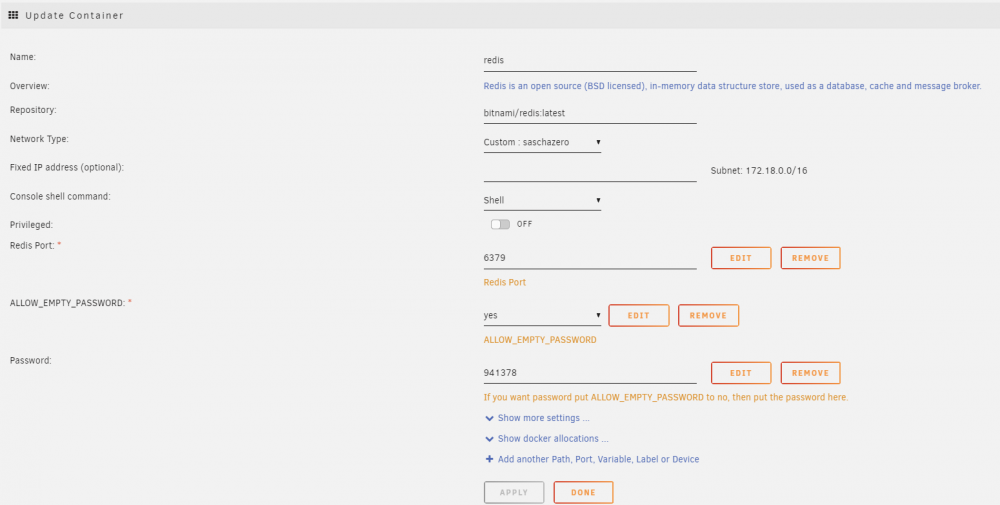This screenshot has height=505, width=1000.
Task: Add another Path, Port, Variable, Label or Device
Action: point(598,459)
